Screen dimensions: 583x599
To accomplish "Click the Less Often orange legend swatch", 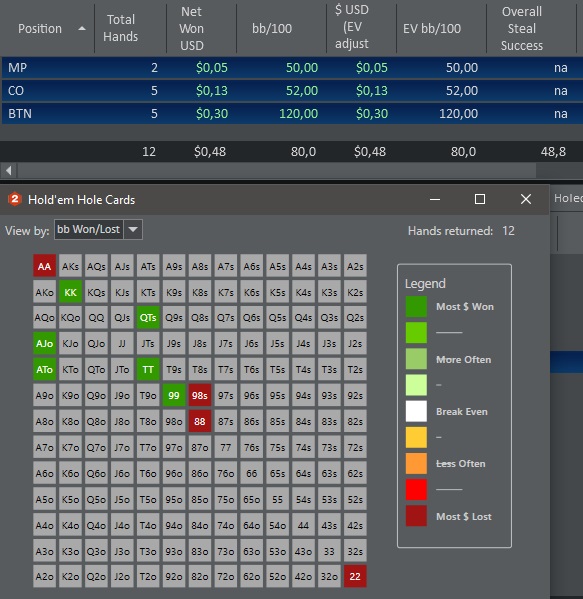I will pos(416,463).
